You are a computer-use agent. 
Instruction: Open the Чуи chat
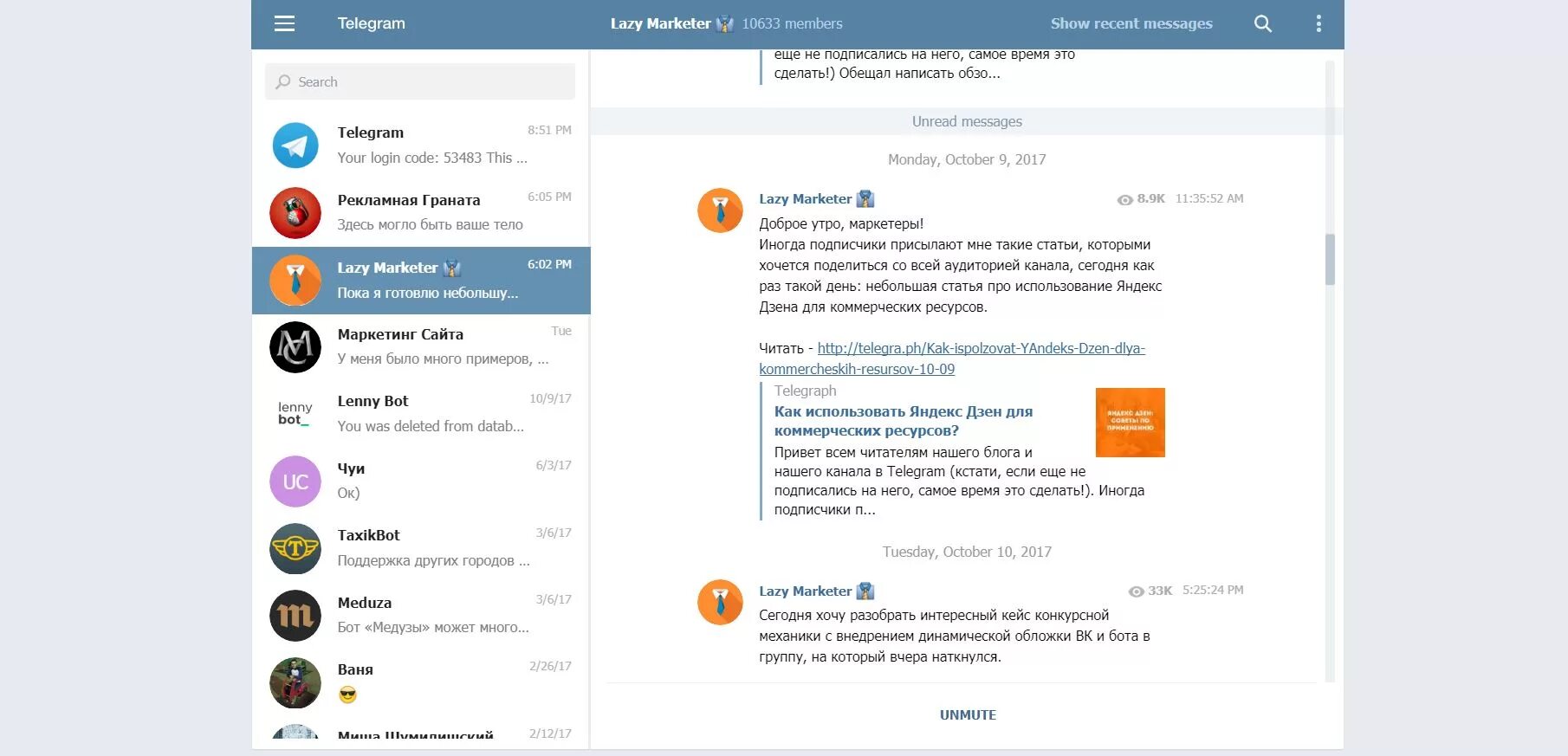[421, 481]
